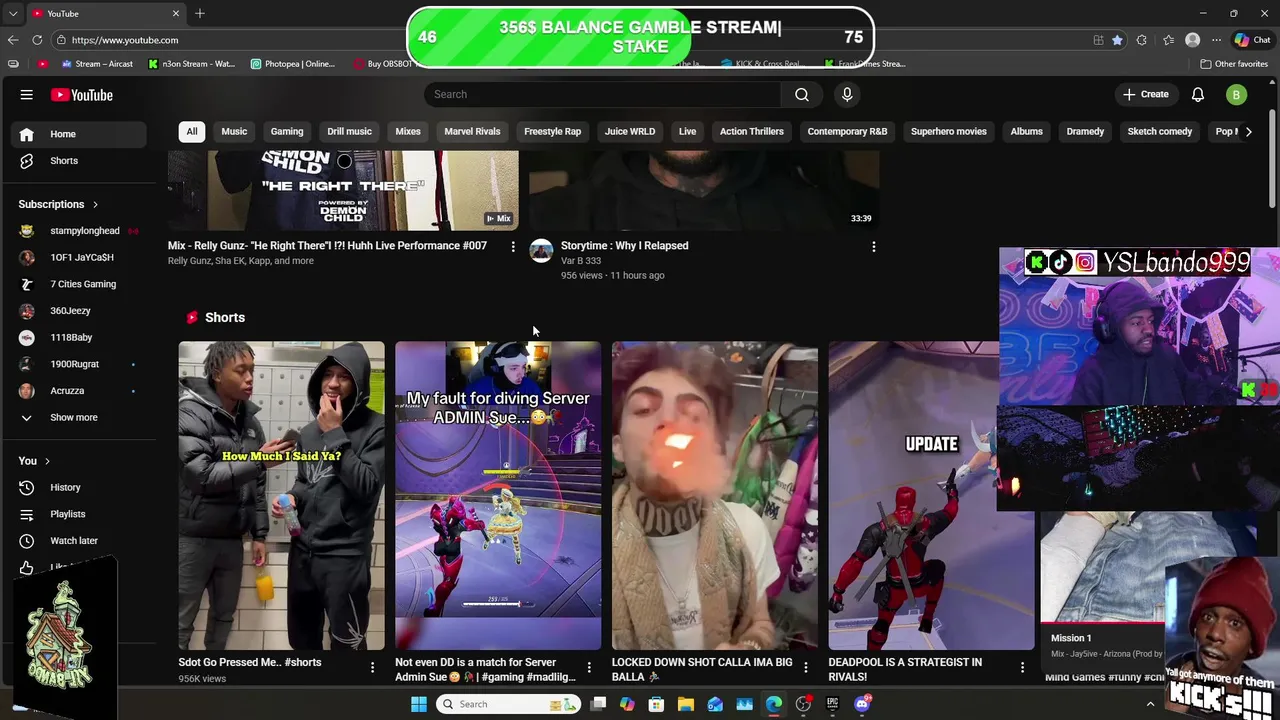Open the YouTube hamburger guide menu
Viewport: 1280px width, 720px height.
coord(27,95)
